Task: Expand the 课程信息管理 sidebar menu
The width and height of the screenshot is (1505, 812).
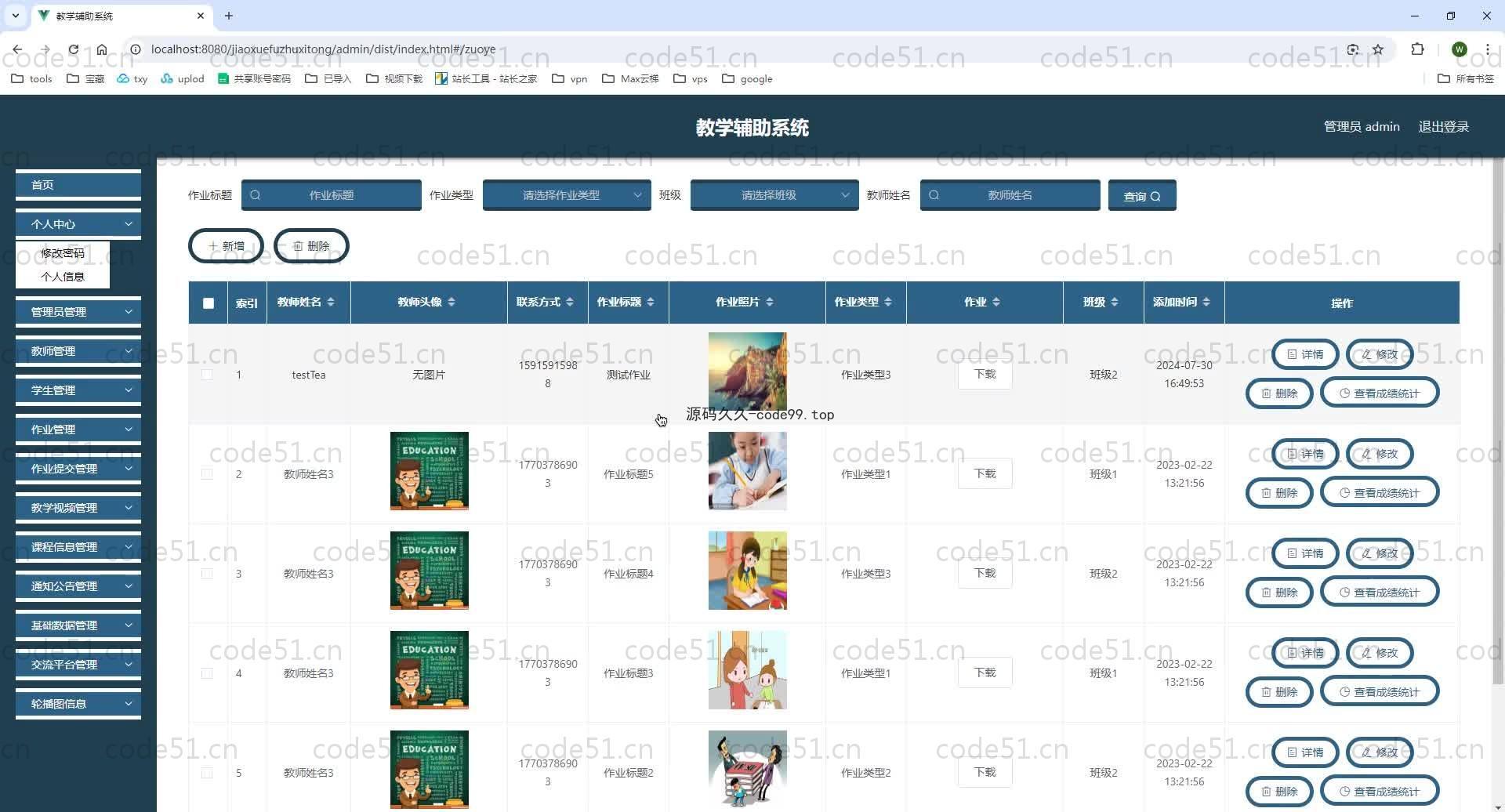Action: [x=78, y=547]
